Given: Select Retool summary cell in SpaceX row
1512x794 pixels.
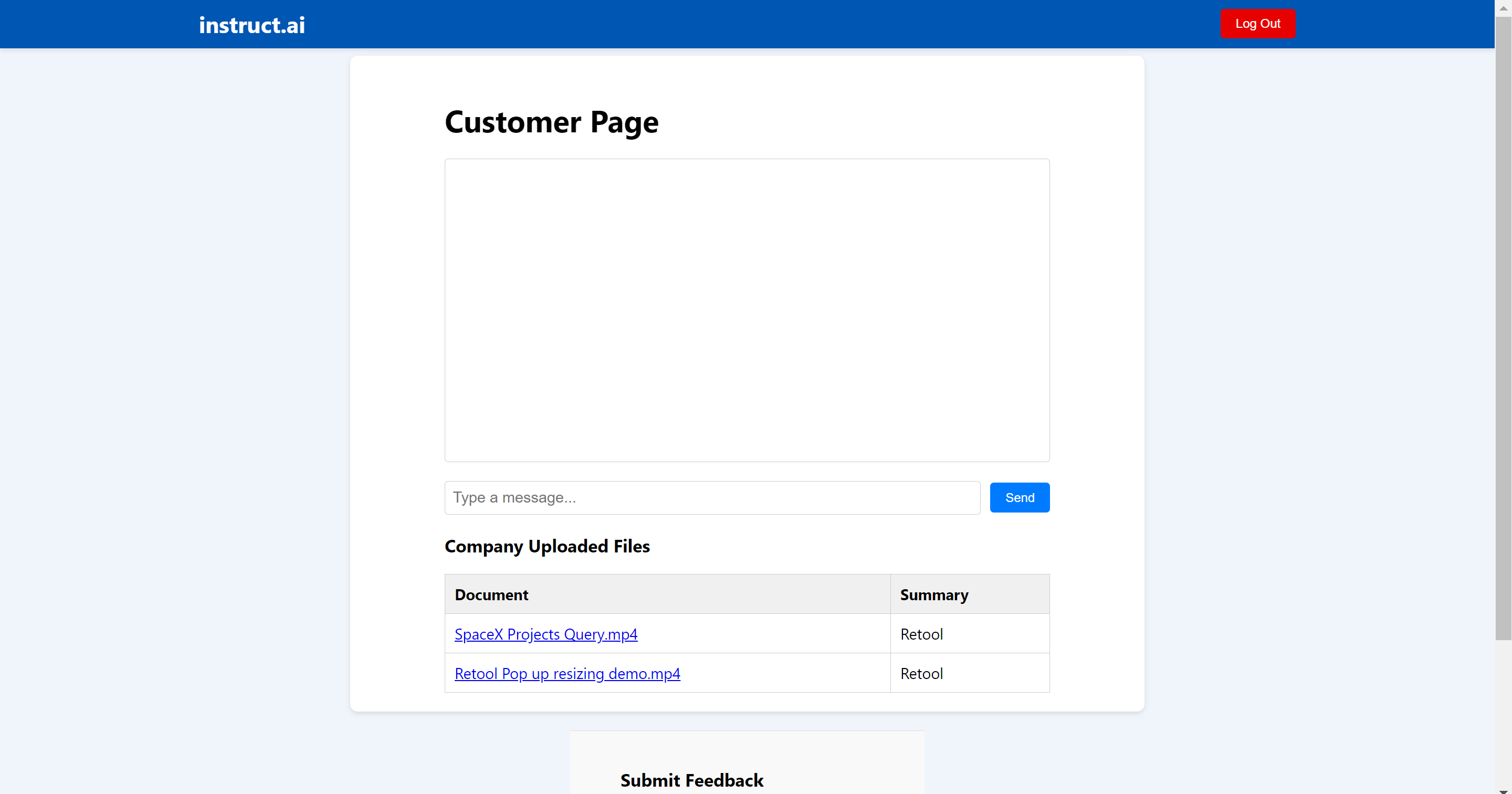Looking at the screenshot, I should (921, 634).
